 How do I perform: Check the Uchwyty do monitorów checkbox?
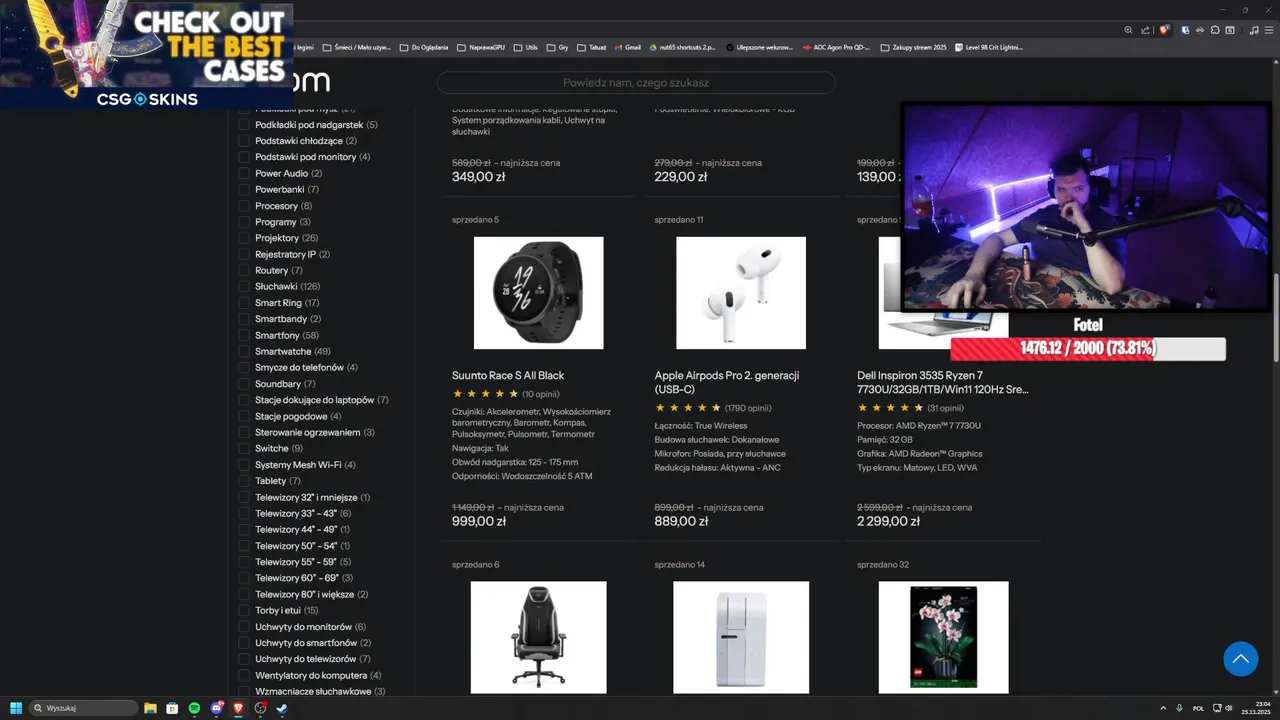pyautogui.click(x=244, y=627)
